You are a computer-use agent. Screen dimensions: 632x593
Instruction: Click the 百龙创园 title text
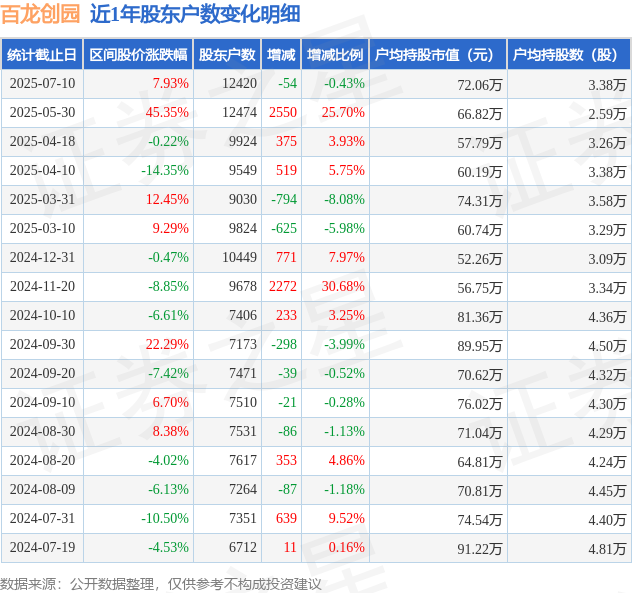(40, 14)
